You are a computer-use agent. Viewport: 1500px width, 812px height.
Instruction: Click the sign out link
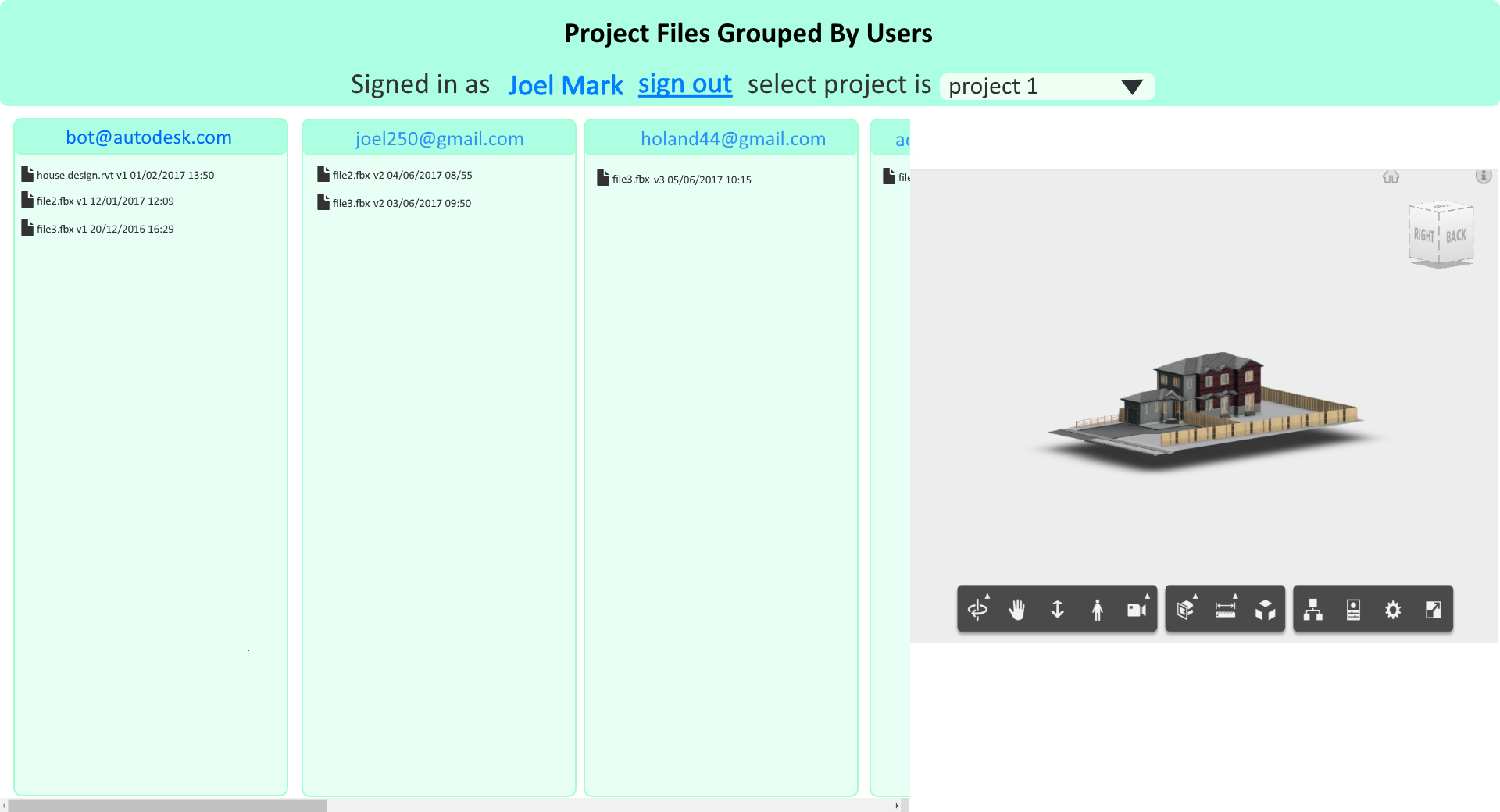click(x=685, y=84)
